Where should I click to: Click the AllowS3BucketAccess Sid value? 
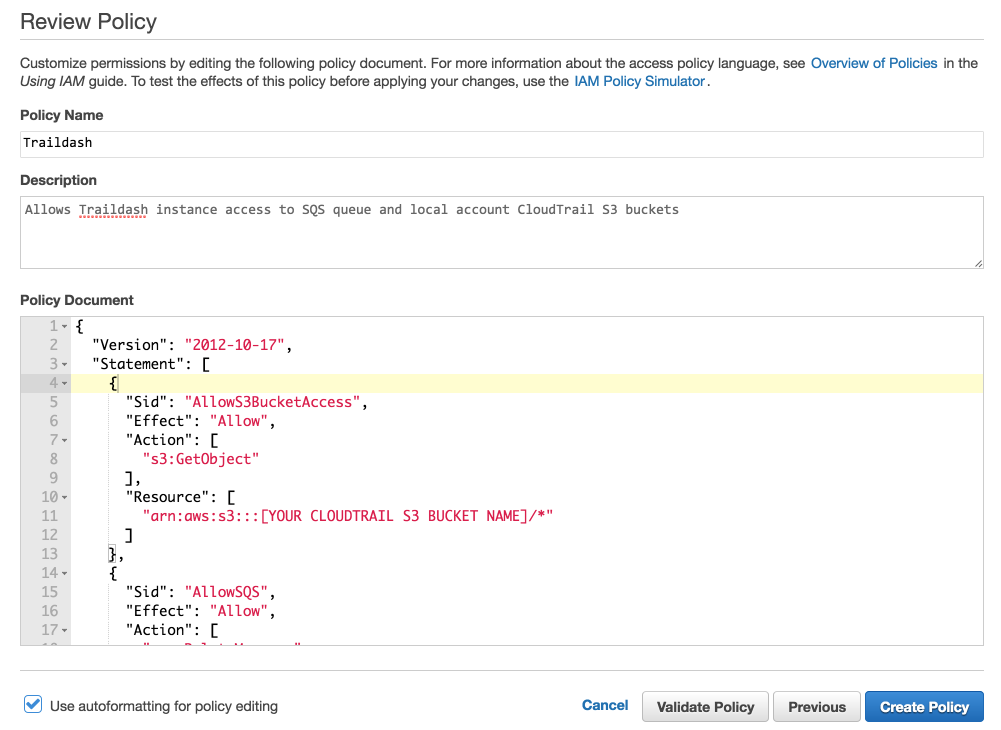pyautogui.click(x=273, y=402)
